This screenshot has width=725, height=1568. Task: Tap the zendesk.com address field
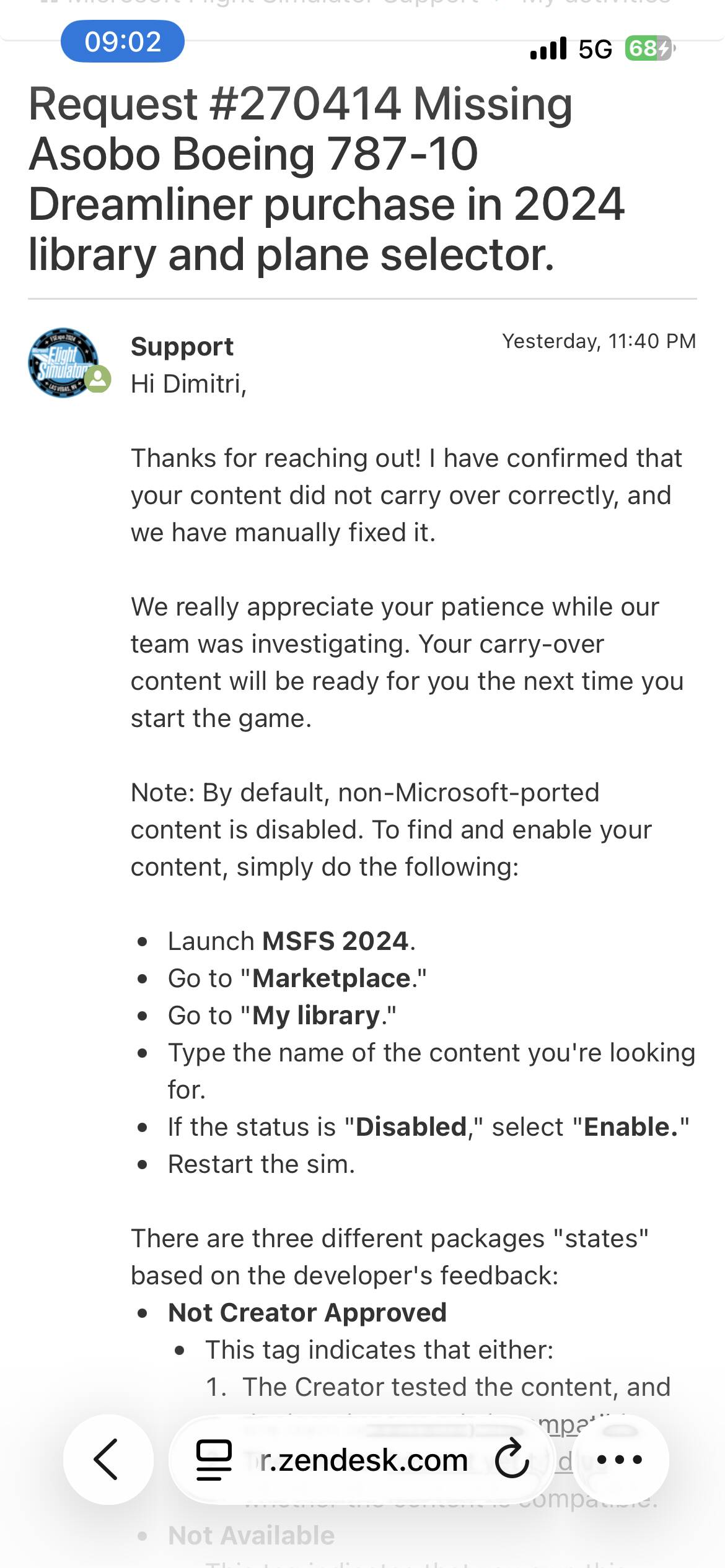point(364,1460)
